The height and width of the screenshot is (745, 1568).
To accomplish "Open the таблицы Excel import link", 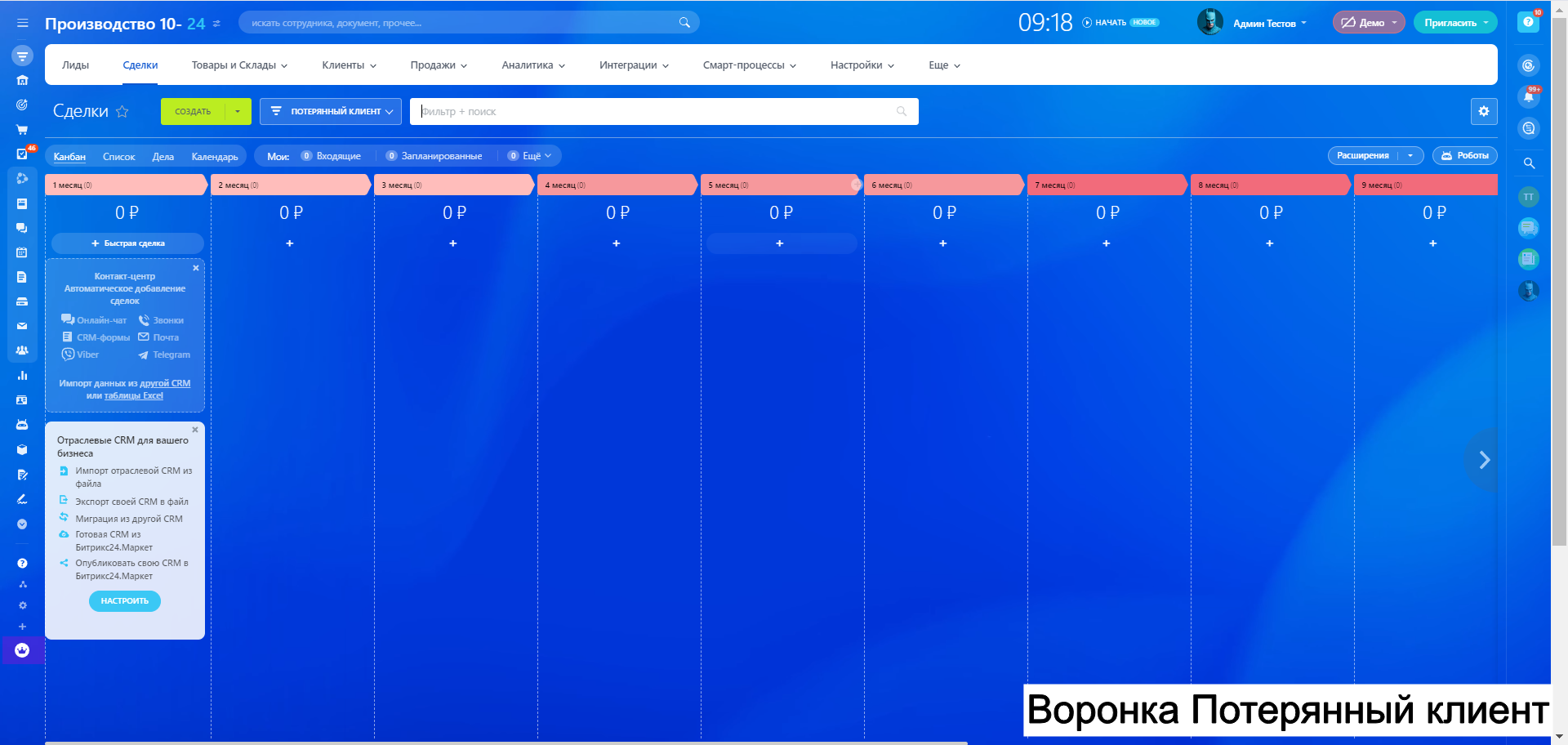I will [134, 395].
